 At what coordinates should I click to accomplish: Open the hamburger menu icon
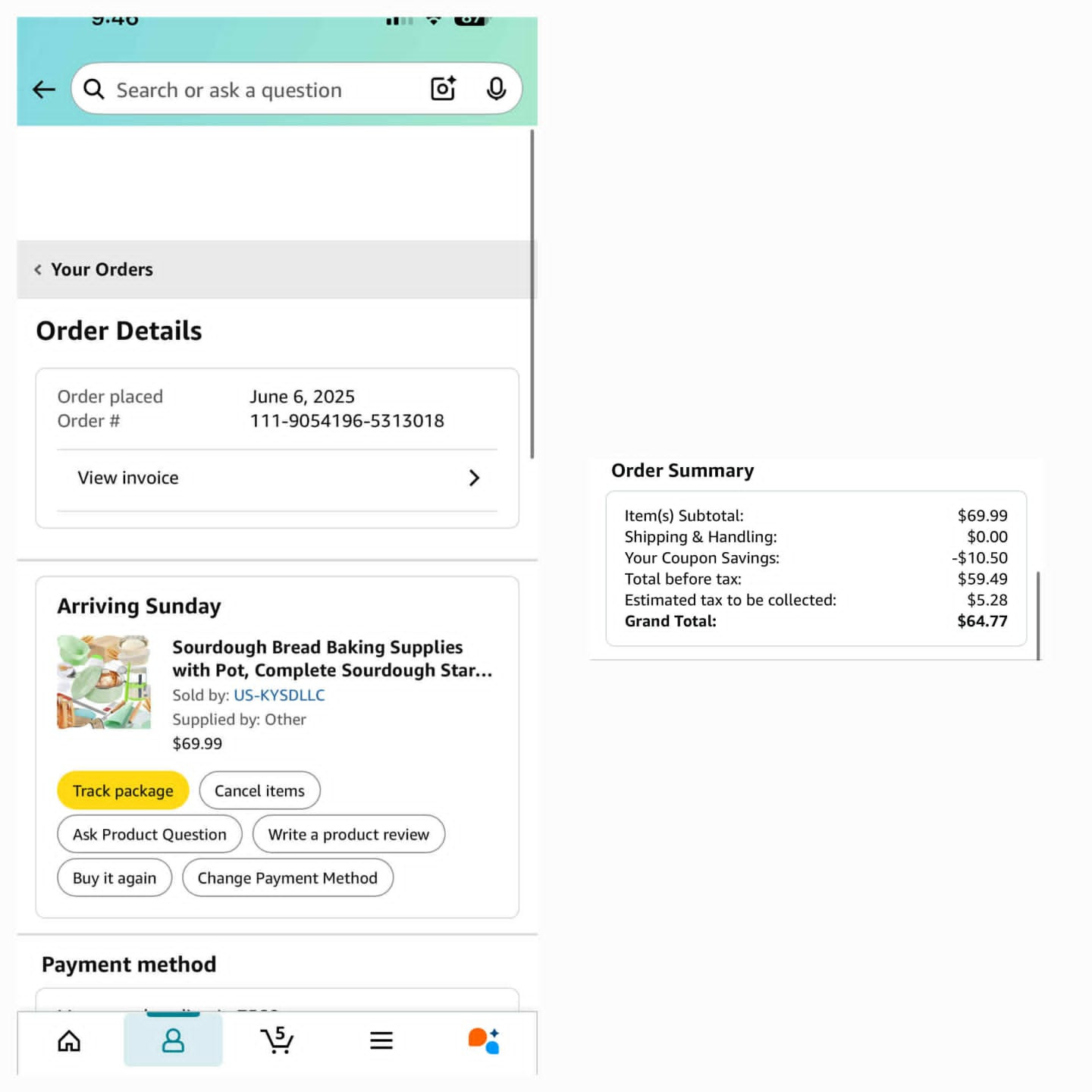point(381,1040)
